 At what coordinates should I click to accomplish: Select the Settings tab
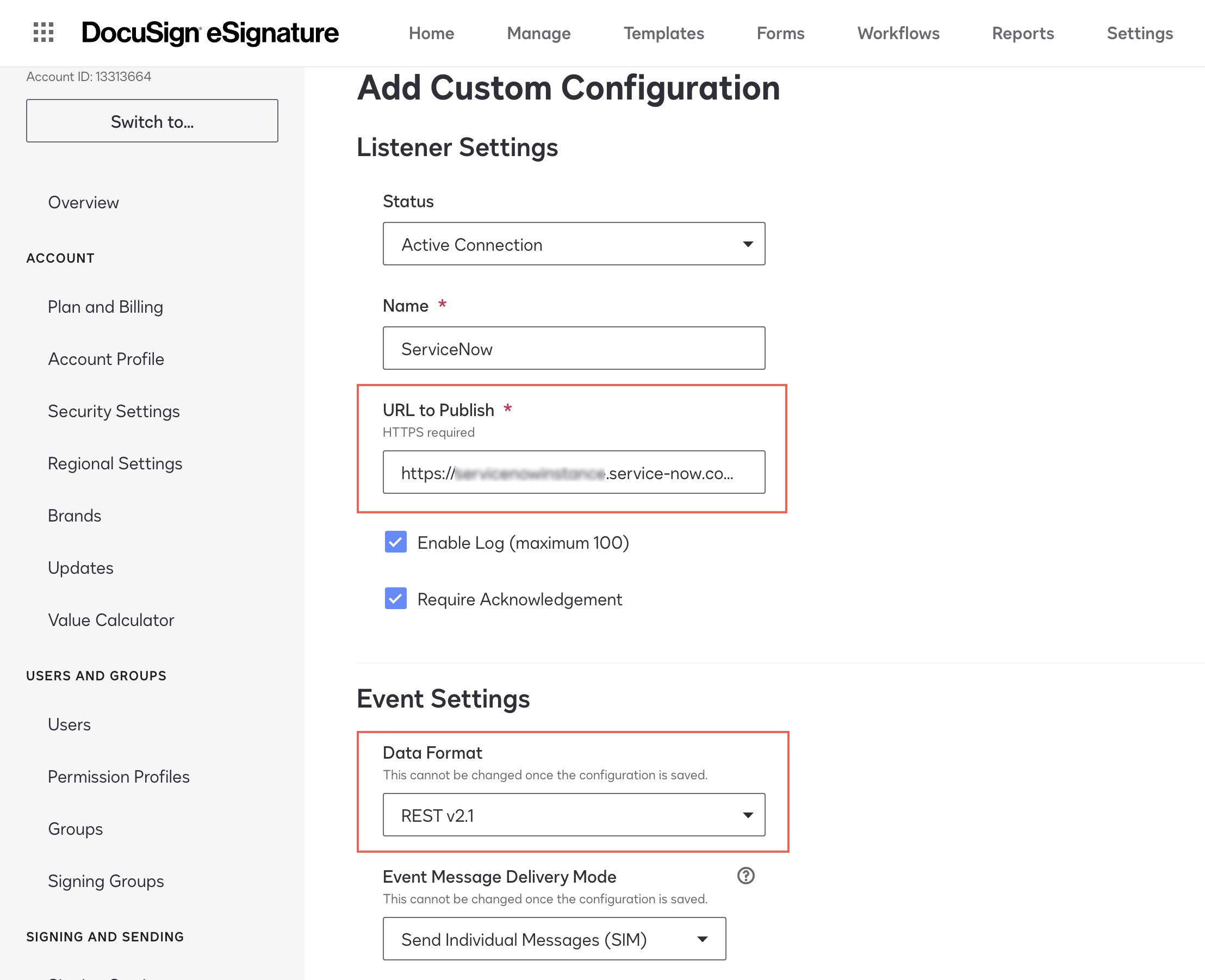[x=1140, y=33]
